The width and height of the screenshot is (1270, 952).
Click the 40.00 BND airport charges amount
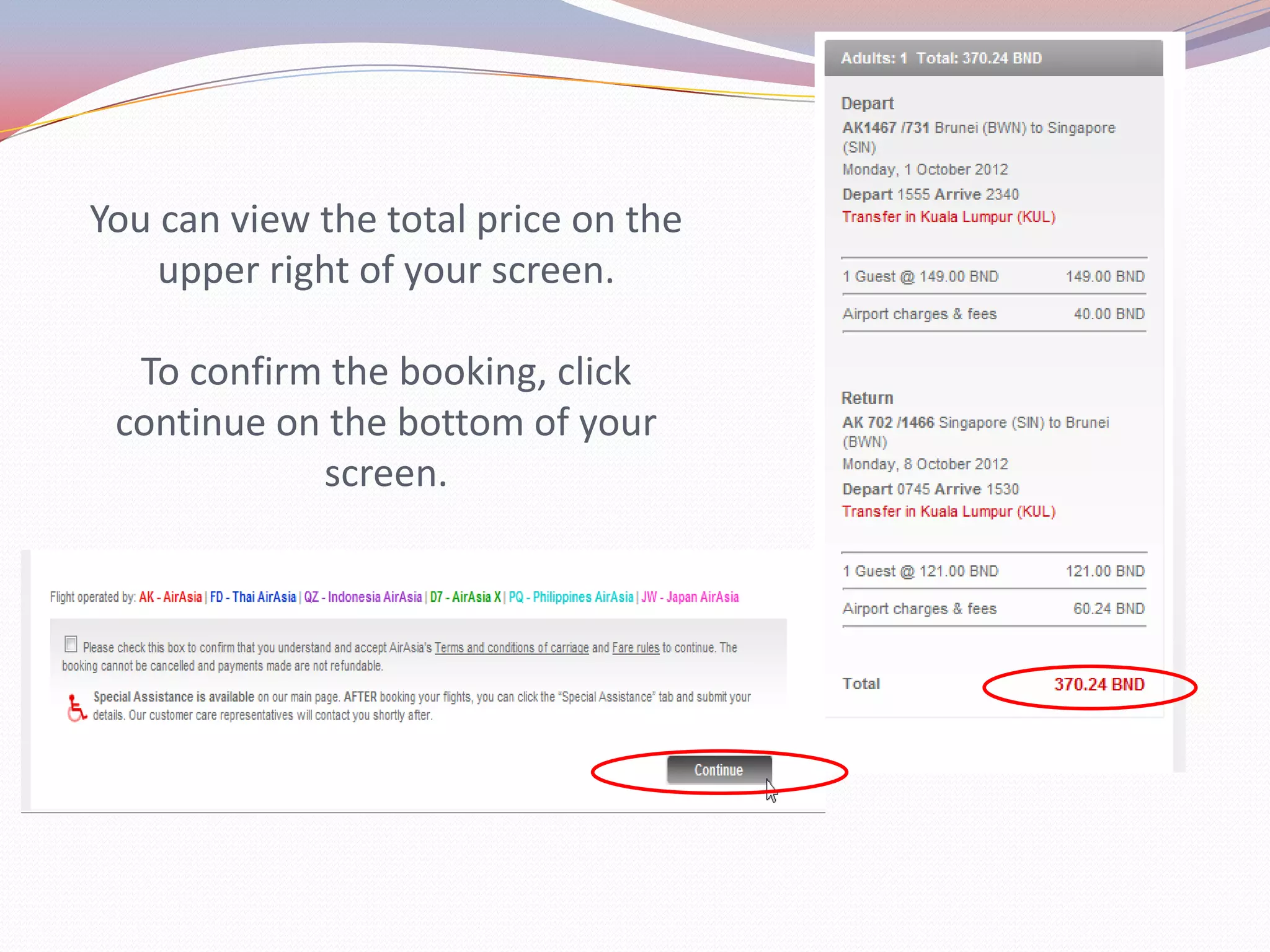point(1109,314)
